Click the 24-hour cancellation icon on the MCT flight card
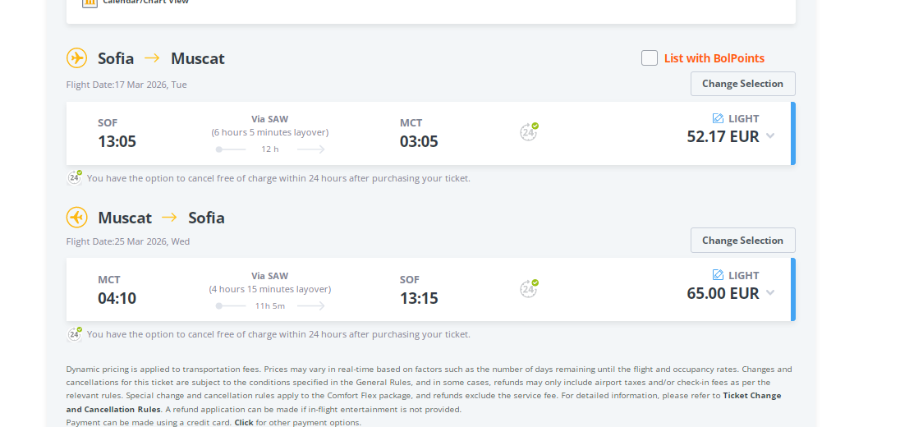 point(529,288)
